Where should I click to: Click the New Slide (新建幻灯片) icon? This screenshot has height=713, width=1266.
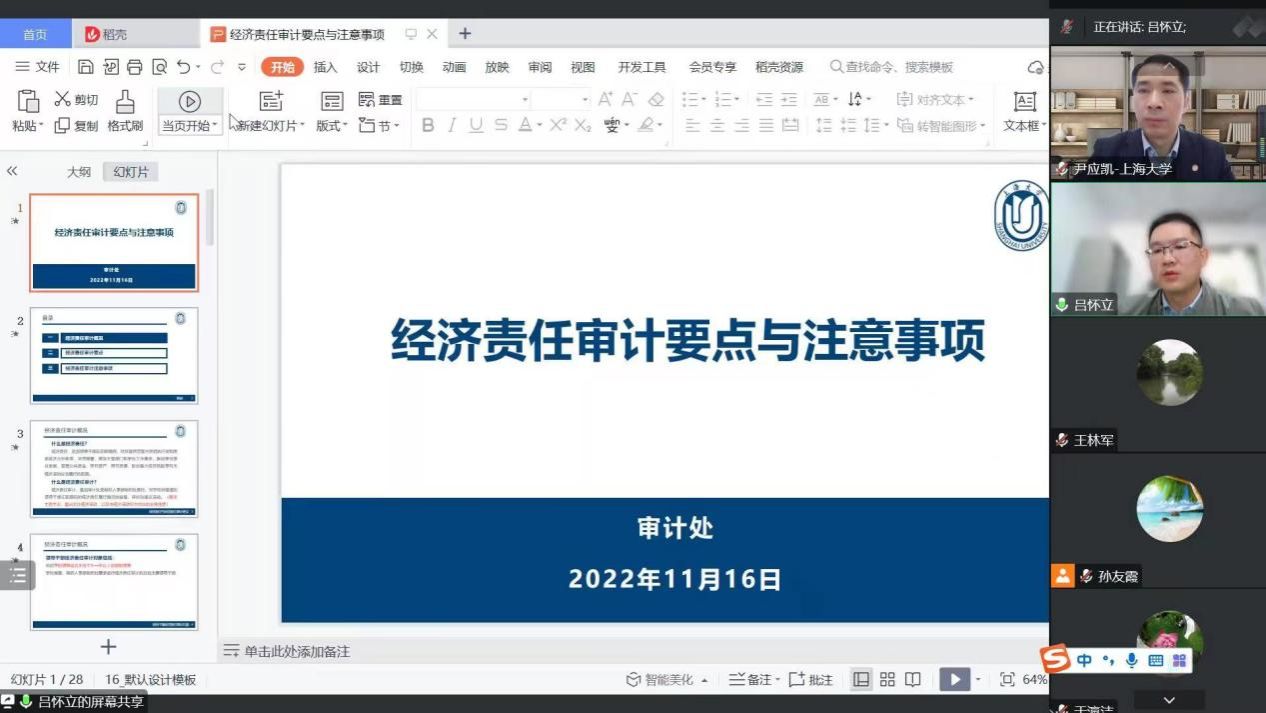tap(271, 101)
